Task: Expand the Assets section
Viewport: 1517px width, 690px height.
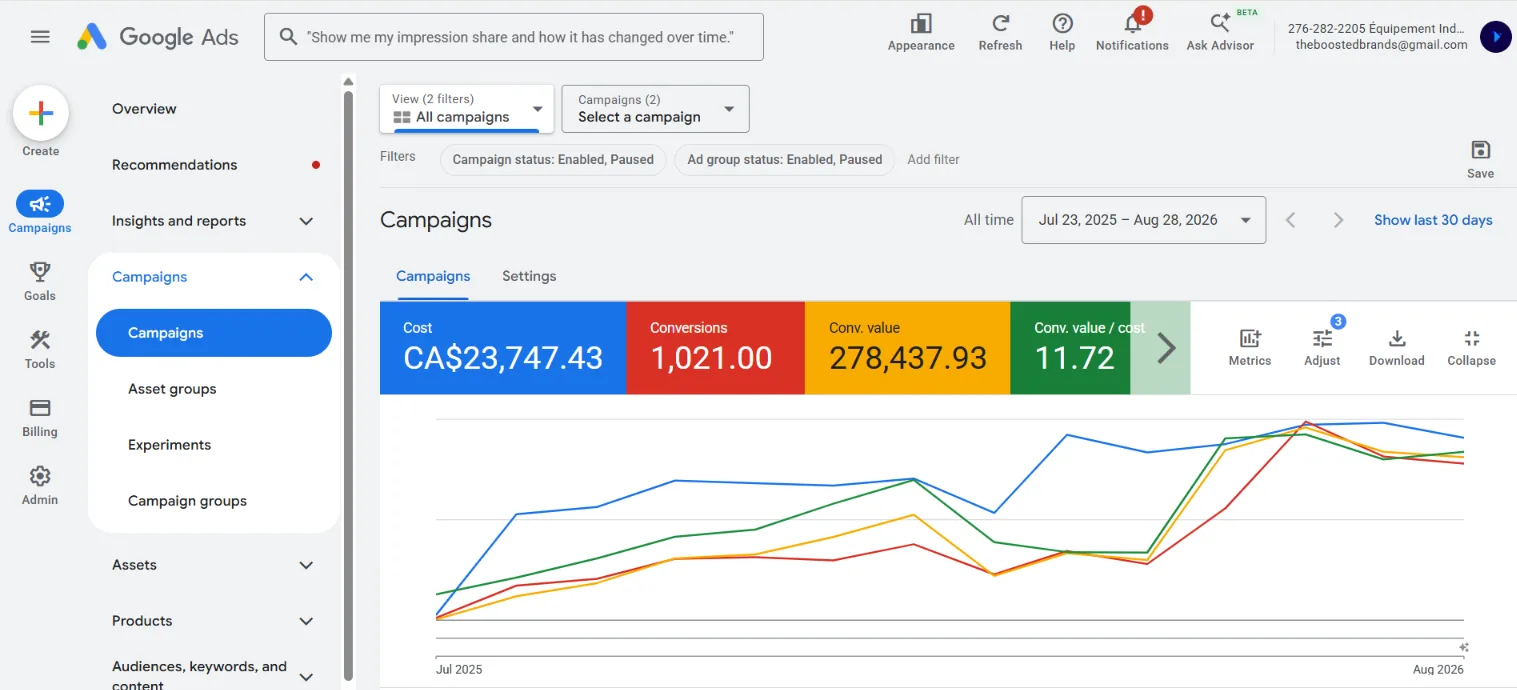Action: point(307,565)
